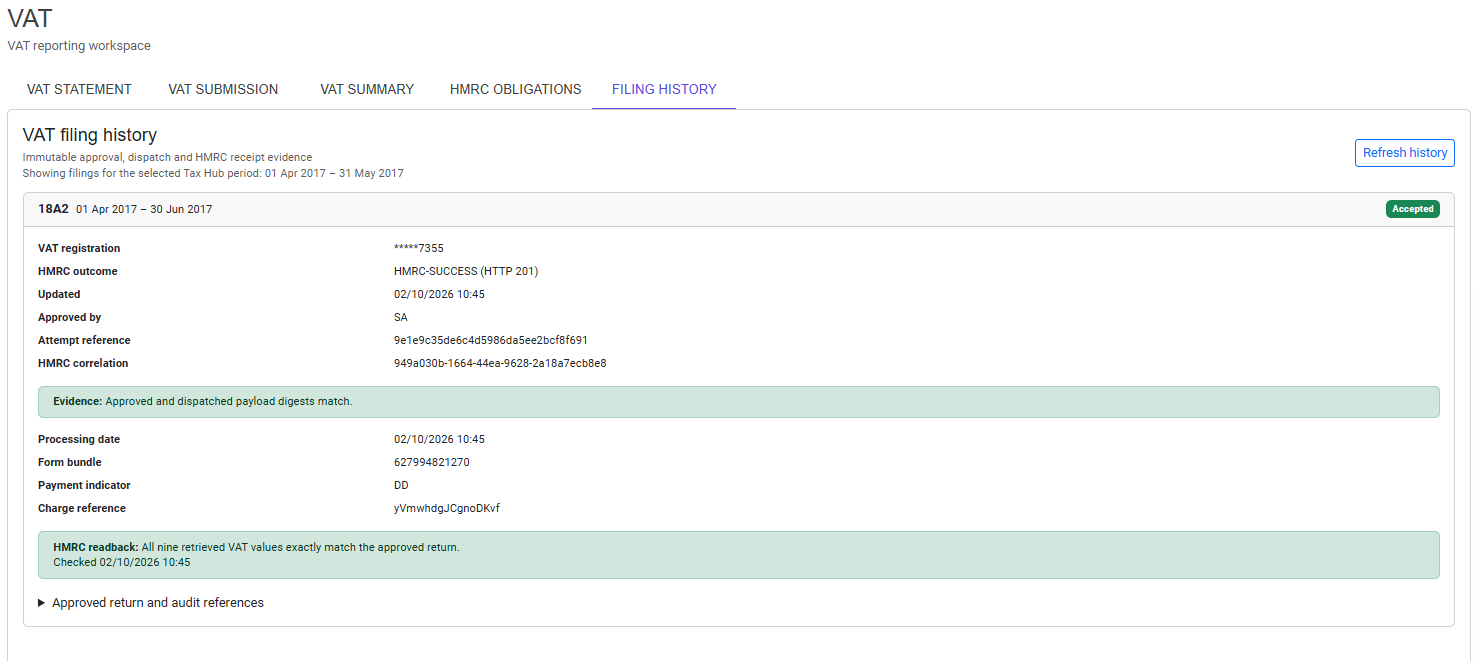1478x661 pixels.
Task: Go to the VAT SUMMARY tab
Action: tap(367, 89)
